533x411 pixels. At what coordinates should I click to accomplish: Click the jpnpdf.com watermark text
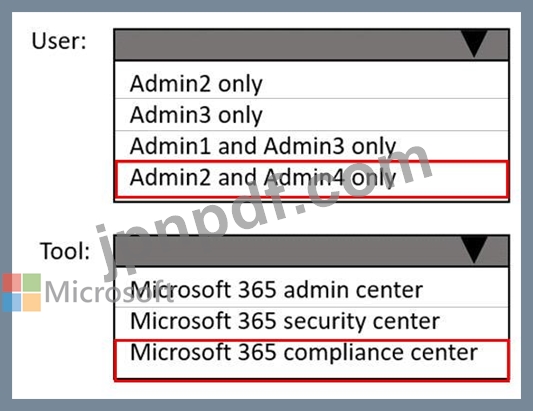pyautogui.click(x=263, y=211)
